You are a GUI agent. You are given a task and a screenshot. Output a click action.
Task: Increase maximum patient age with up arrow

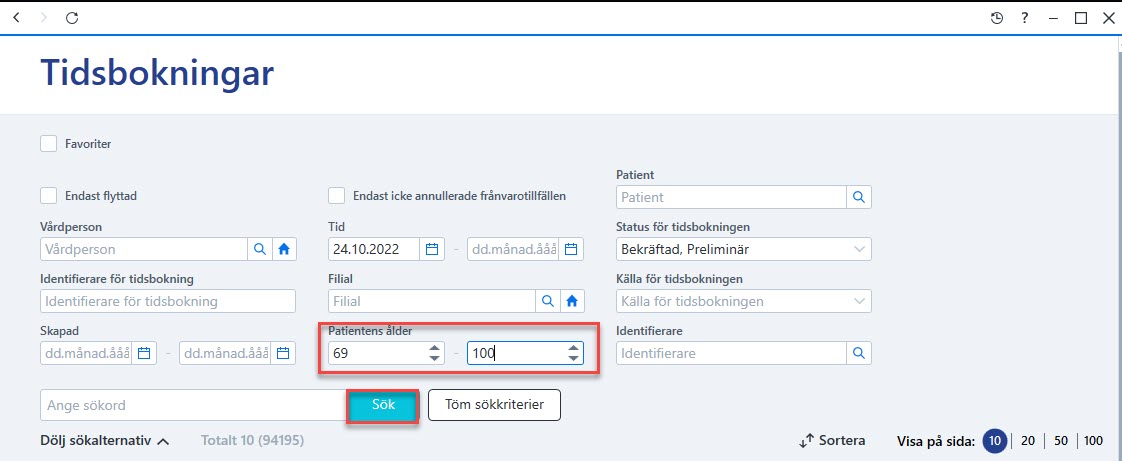click(x=572, y=348)
